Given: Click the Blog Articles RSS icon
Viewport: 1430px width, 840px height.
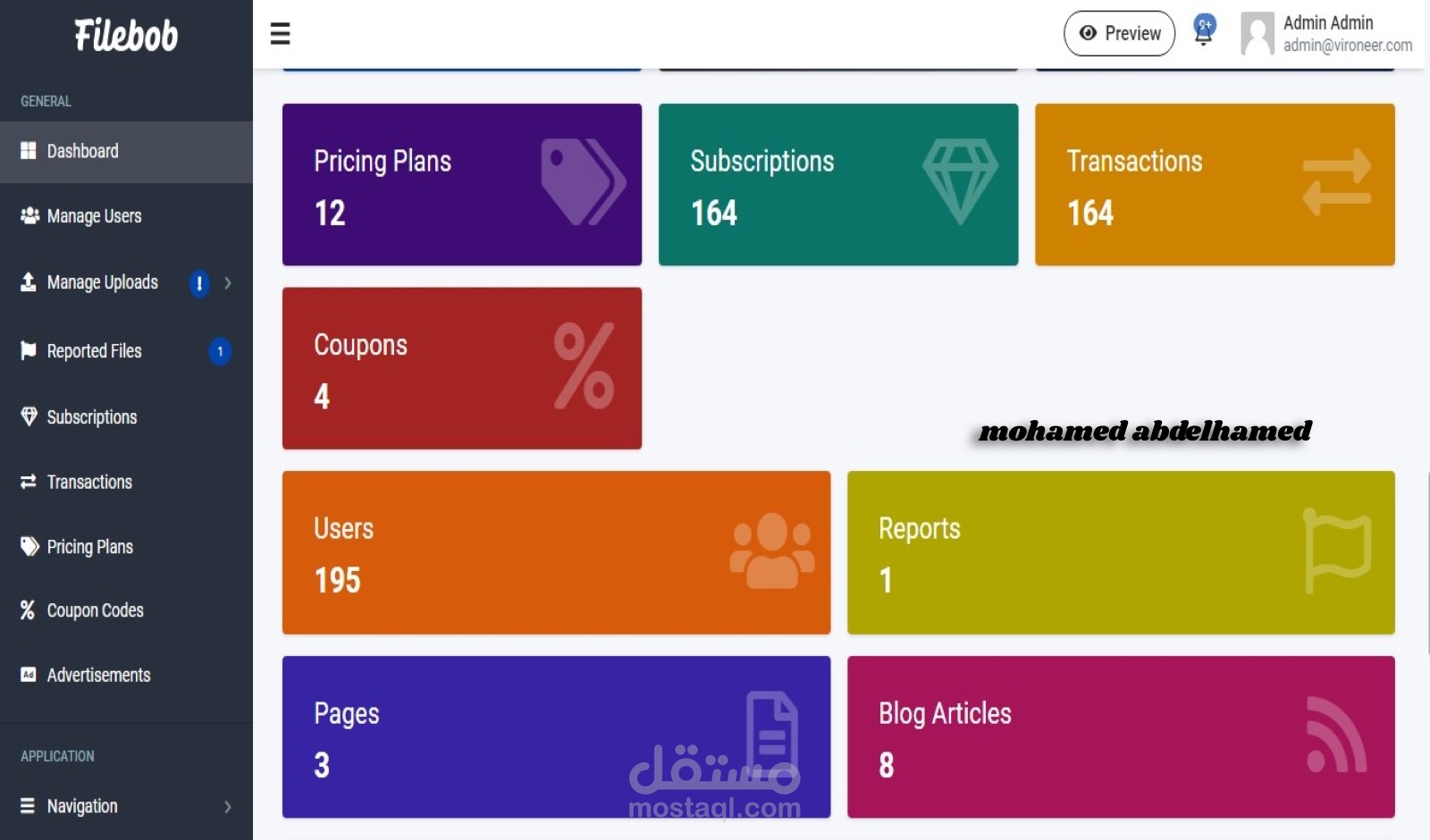Looking at the screenshot, I should click(x=1336, y=735).
